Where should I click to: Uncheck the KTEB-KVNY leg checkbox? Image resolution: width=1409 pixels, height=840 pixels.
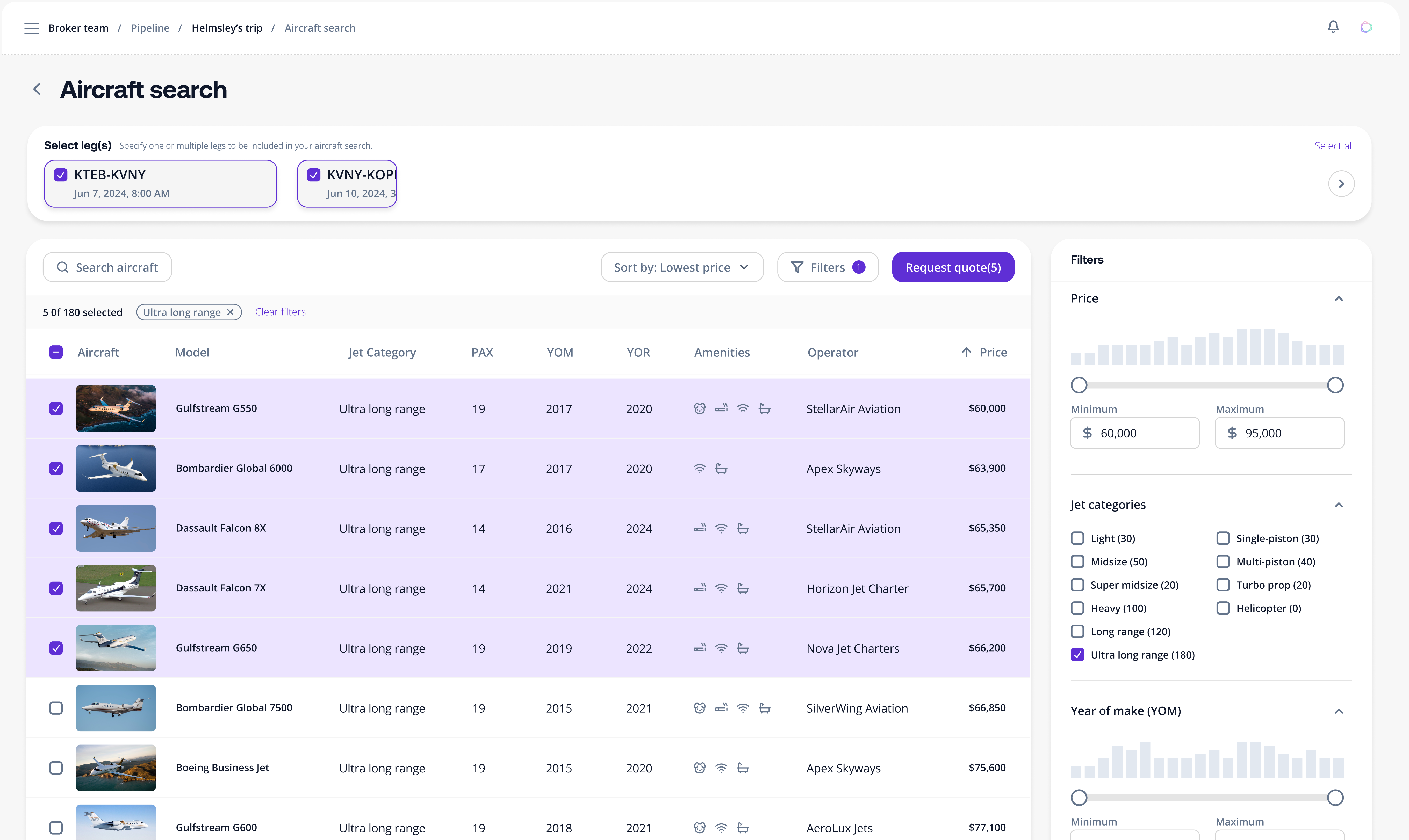pyautogui.click(x=61, y=175)
